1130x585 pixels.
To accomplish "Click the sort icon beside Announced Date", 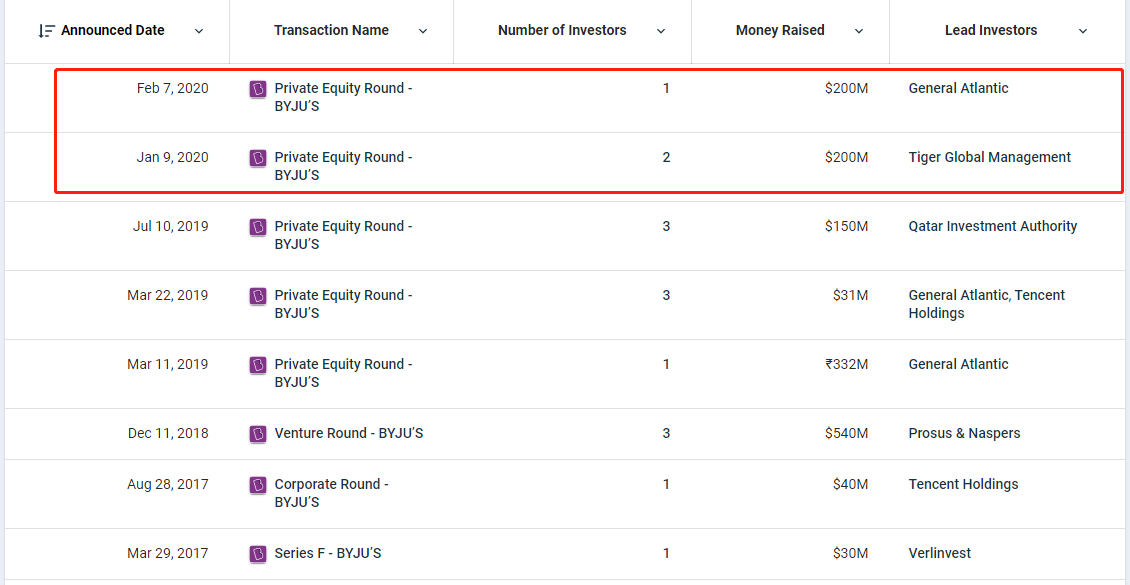I will tap(46, 31).
